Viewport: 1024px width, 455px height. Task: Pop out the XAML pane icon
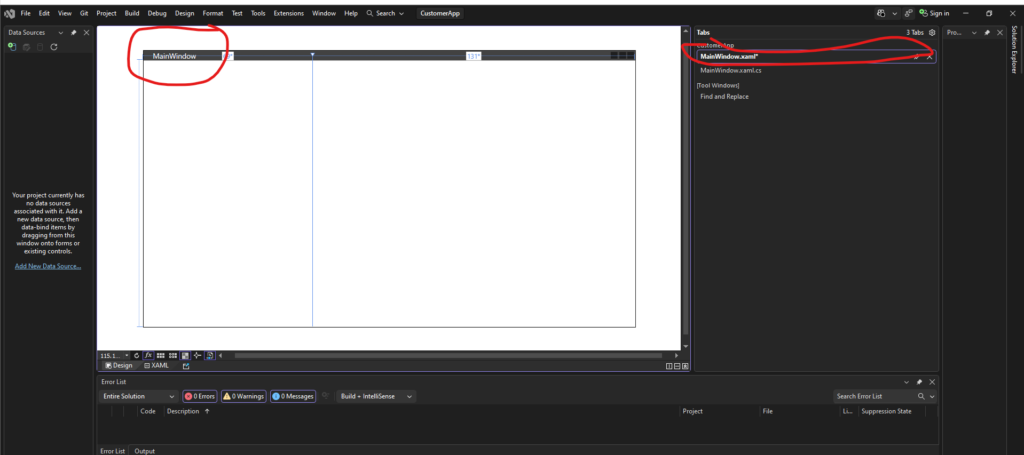pos(186,366)
